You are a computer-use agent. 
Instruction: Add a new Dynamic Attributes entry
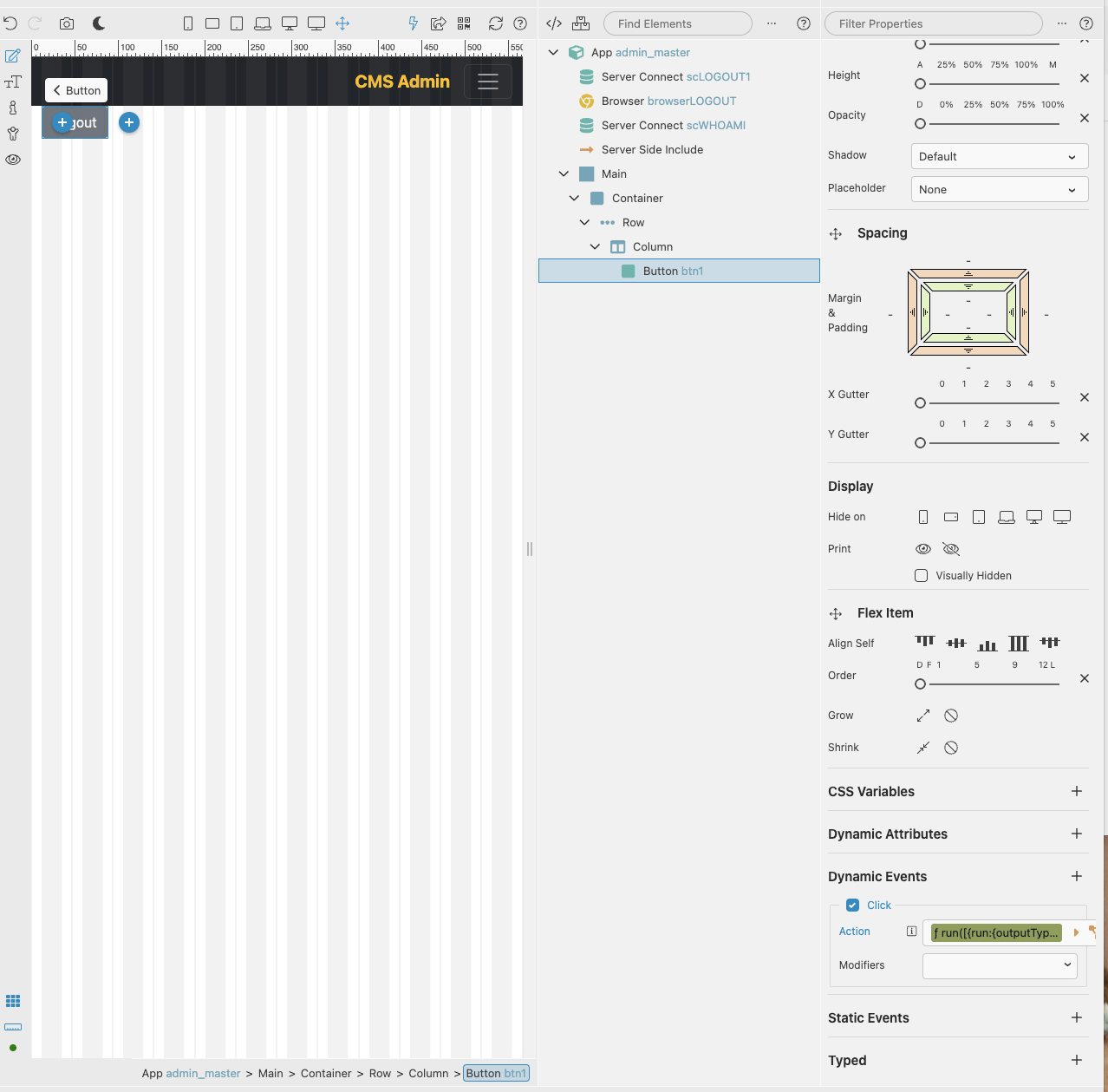coord(1076,834)
